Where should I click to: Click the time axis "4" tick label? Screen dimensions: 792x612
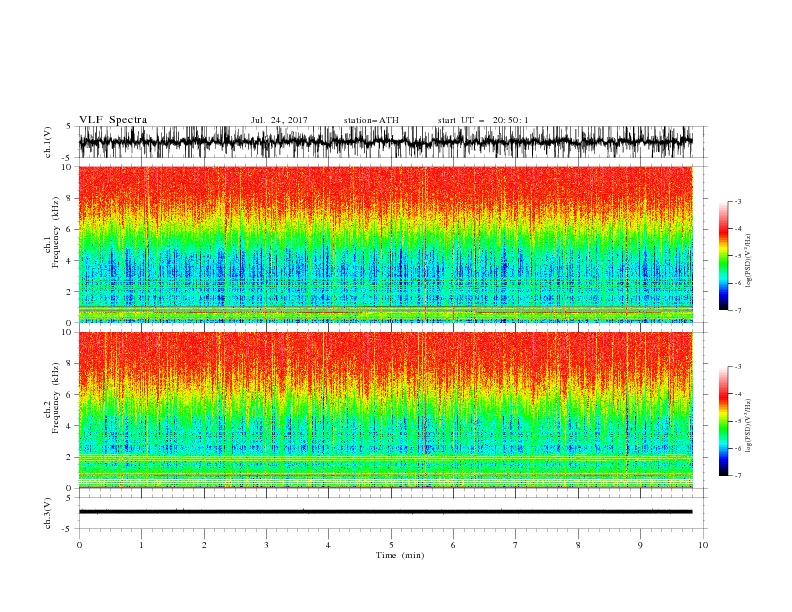coord(328,545)
